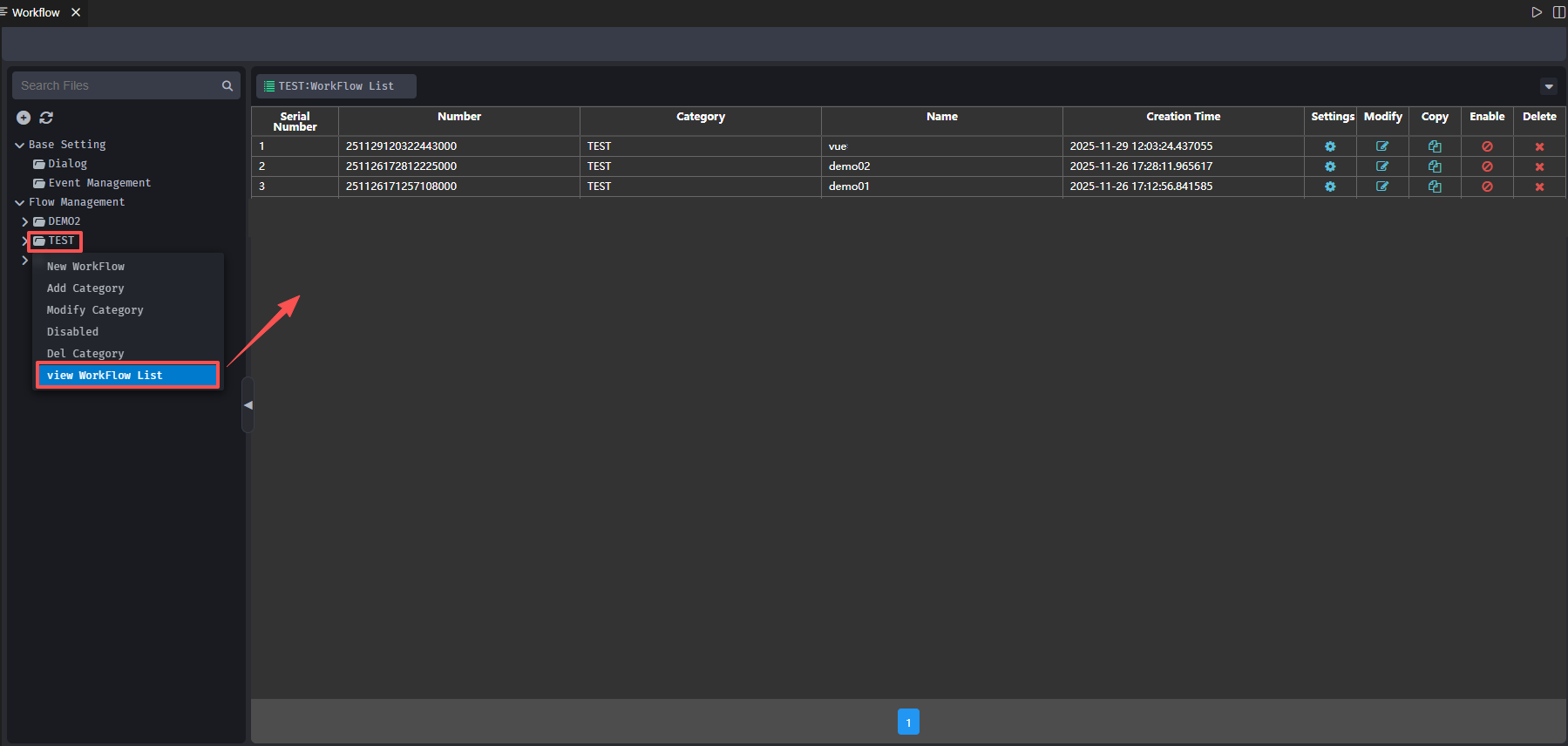Select New WorkFlow from context menu
This screenshot has width=1568, height=746.
(x=85, y=267)
